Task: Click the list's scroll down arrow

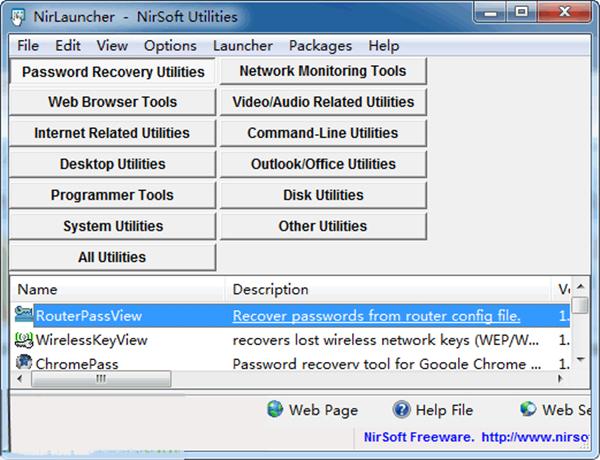Action: coord(581,360)
